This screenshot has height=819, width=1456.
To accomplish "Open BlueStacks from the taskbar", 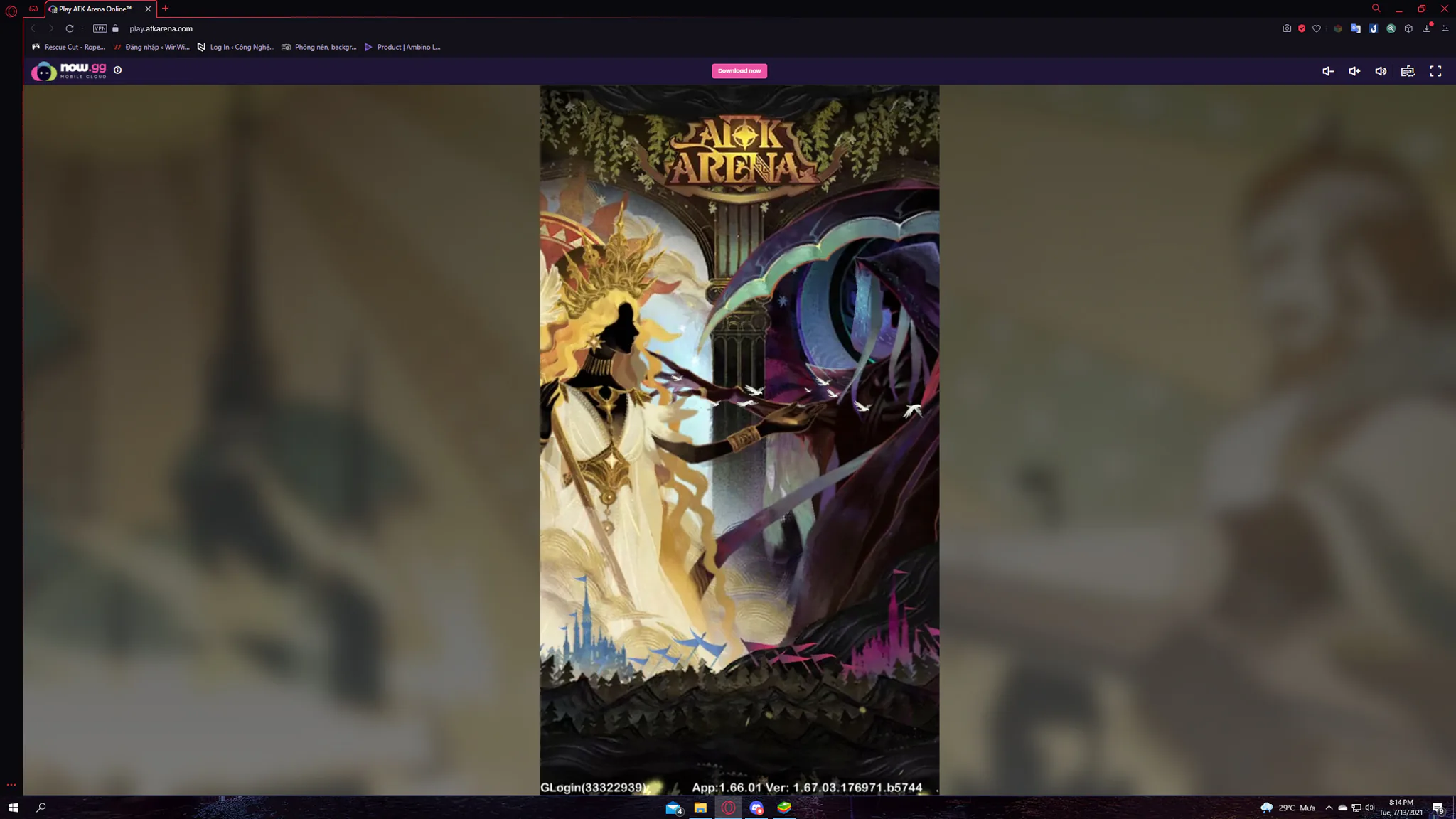I will tap(784, 808).
